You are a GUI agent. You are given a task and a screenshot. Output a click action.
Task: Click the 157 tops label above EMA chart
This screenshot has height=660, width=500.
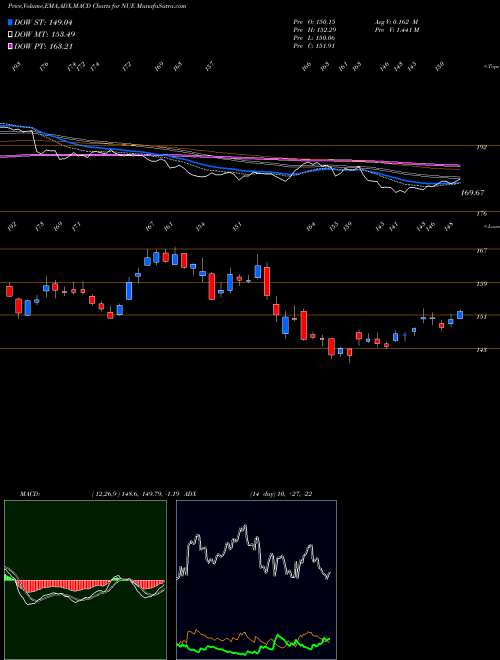[209, 66]
